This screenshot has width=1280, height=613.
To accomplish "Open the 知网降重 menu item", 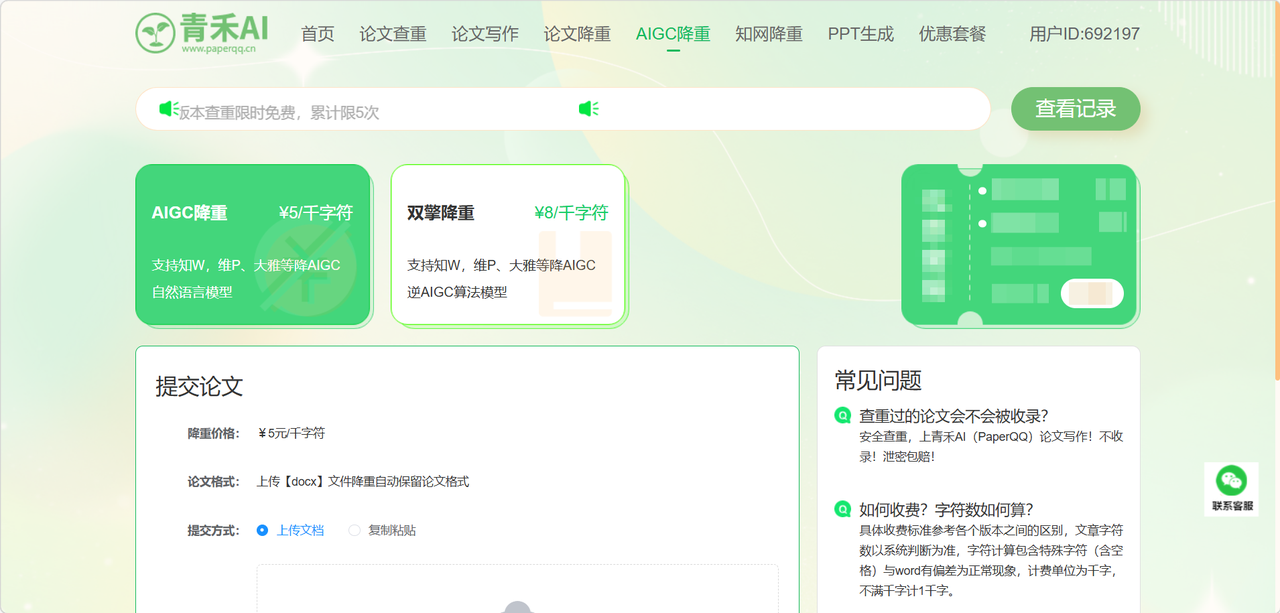I will click(x=769, y=34).
